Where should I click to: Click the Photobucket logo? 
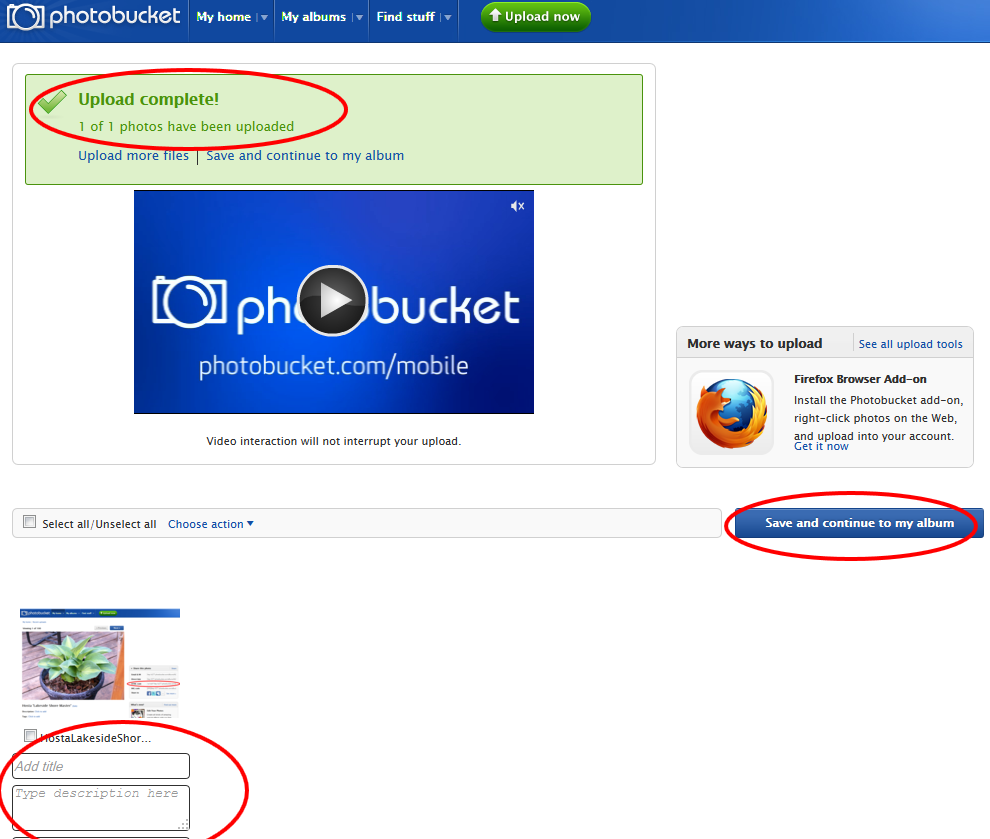pos(93,16)
